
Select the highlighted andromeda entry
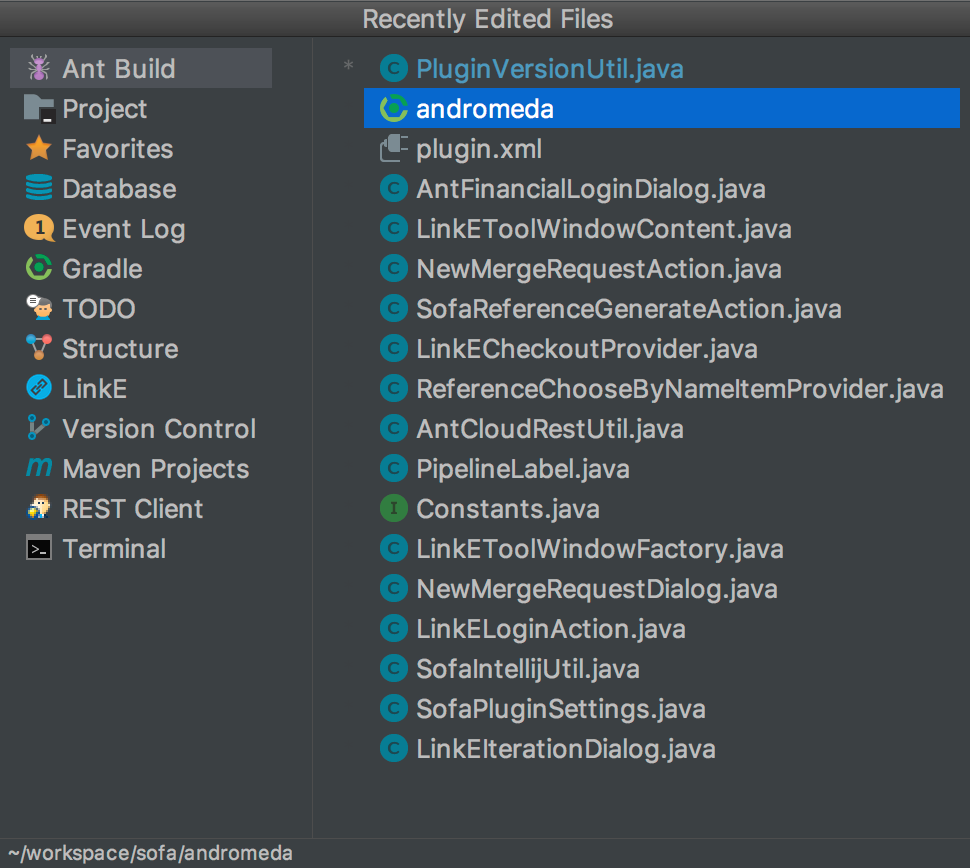click(662, 108)
